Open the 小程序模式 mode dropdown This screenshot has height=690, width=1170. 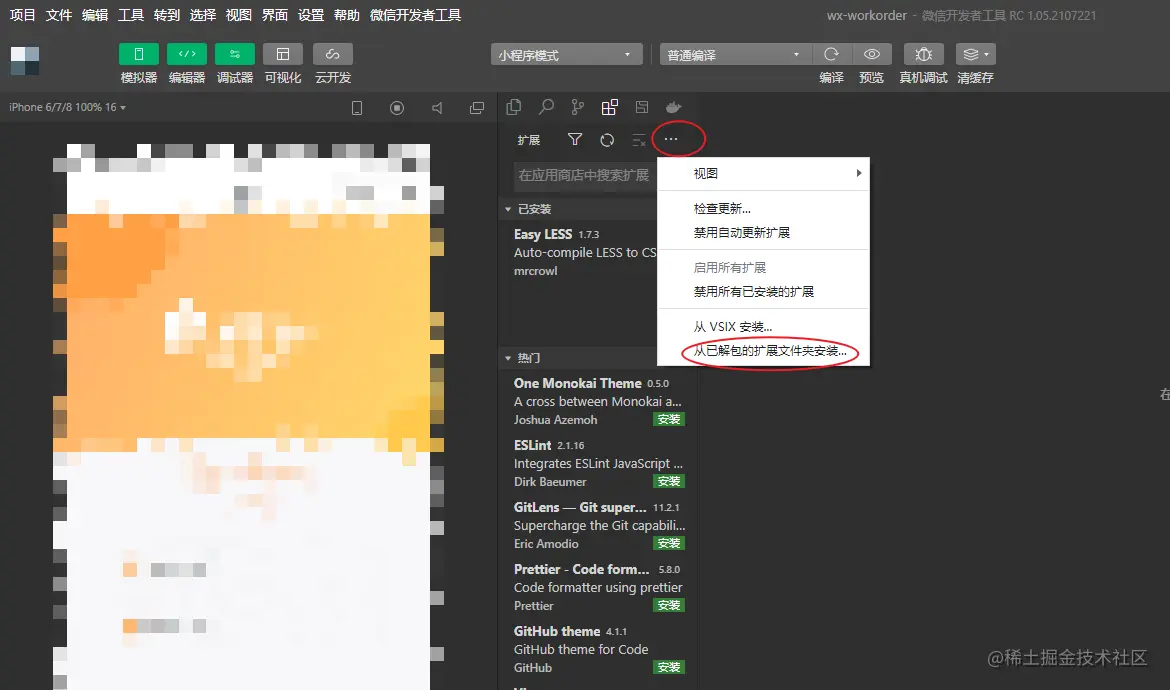(x=566, y=54)
